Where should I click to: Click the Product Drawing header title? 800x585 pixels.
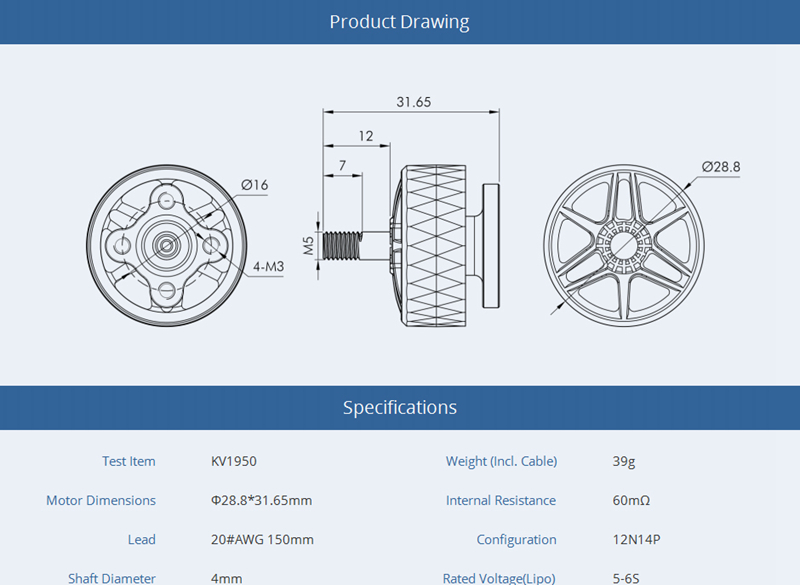click(x=399, y=22)
